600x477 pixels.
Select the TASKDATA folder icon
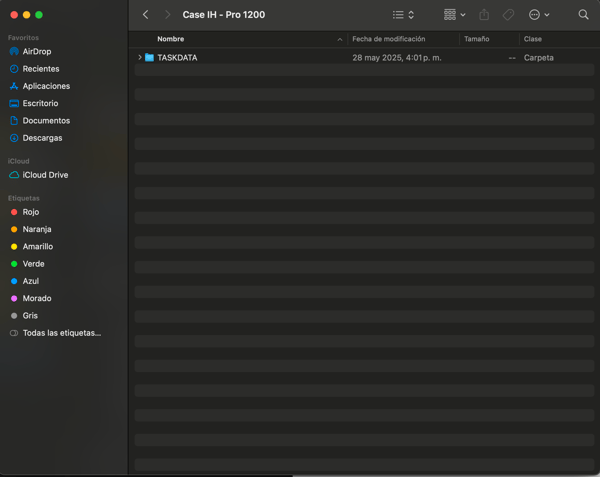tap(149, 57)
